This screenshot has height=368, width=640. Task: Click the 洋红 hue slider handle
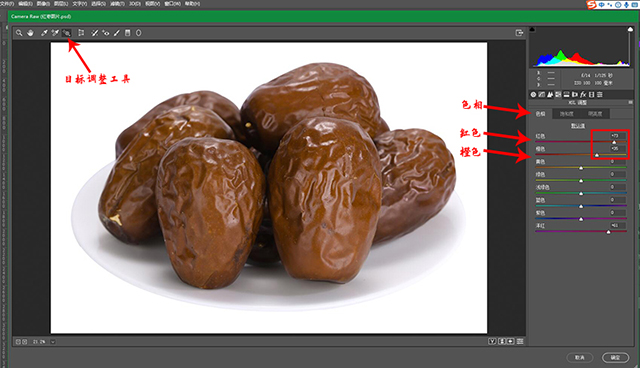(x=608, y=232)
